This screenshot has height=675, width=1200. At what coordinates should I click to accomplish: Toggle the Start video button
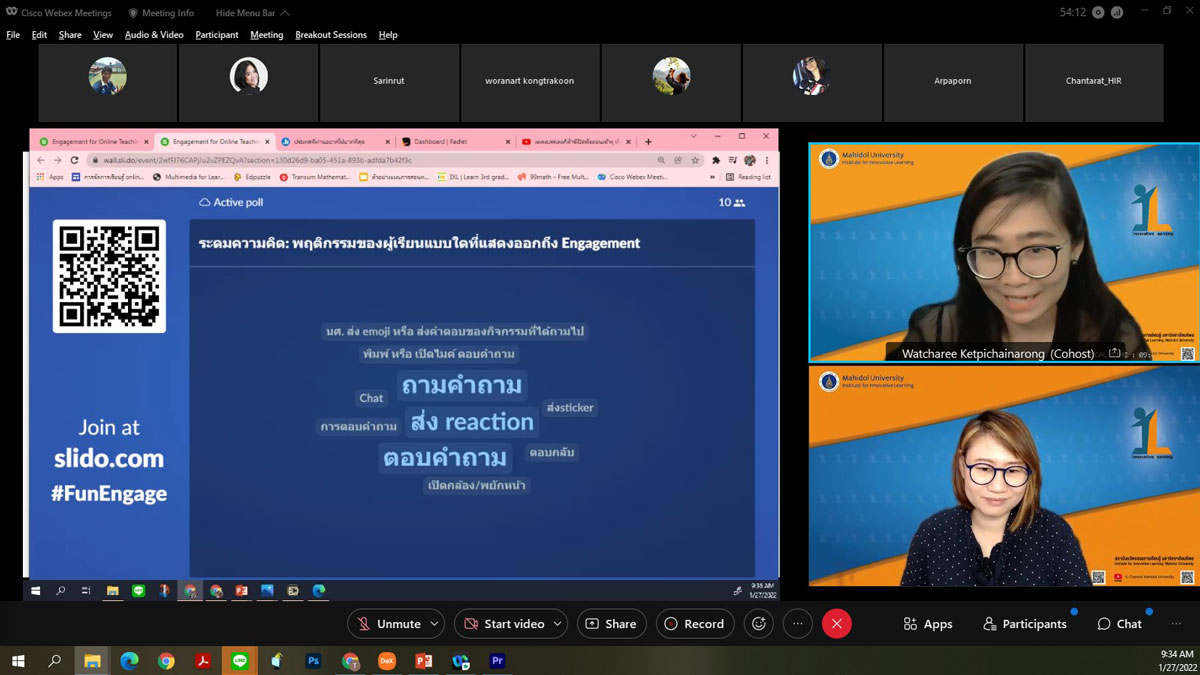pyautogui.click(x=503, y=624)
